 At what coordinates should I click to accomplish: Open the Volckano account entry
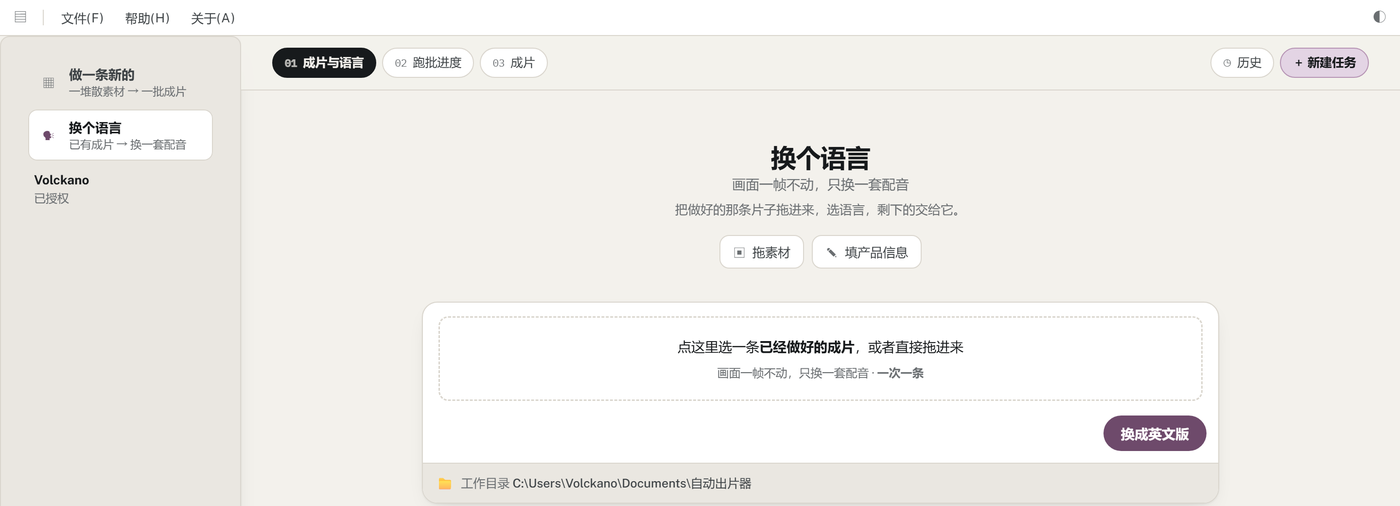(61, 180)
